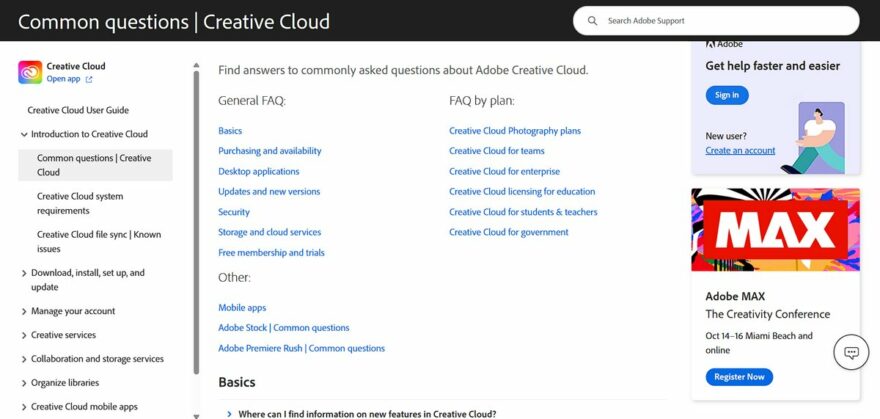Viewport: 880px width, 419px height.
Task: Click the Creative Cloud app logo icon
Action: pyautogui.click(x=30, y=72)
